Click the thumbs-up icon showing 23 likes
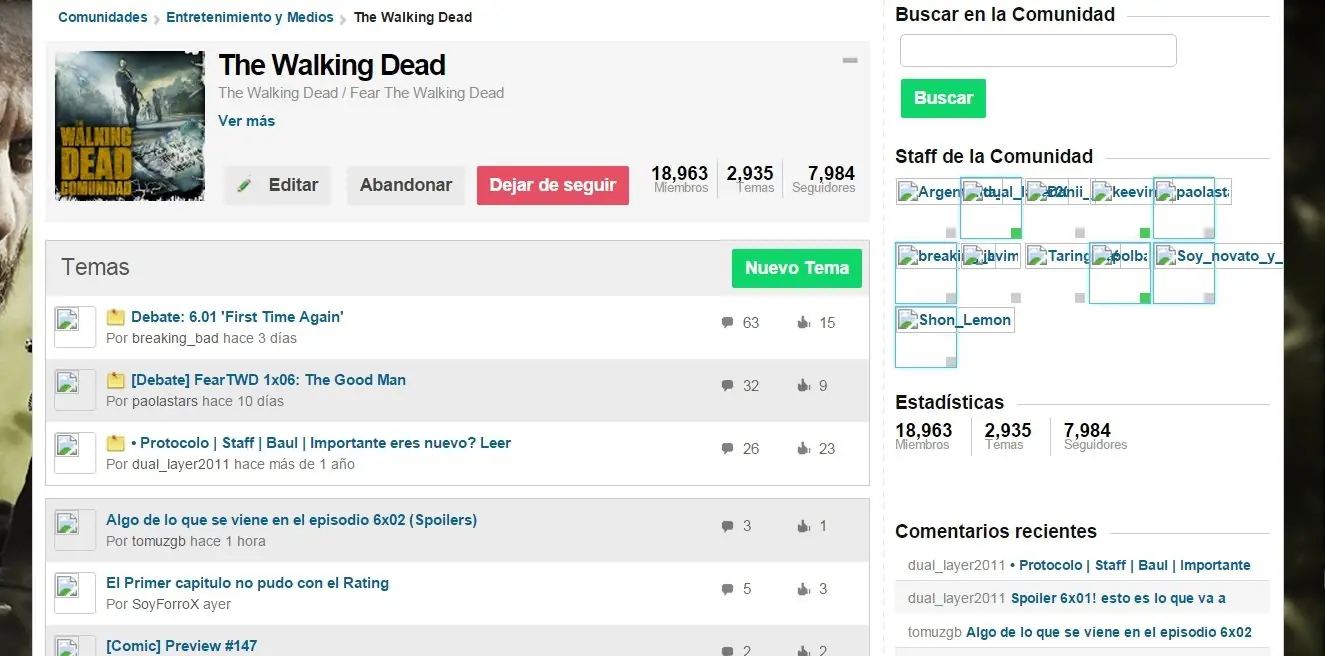The width and height of the screenshot is (1325, 656). click(803, 449)
